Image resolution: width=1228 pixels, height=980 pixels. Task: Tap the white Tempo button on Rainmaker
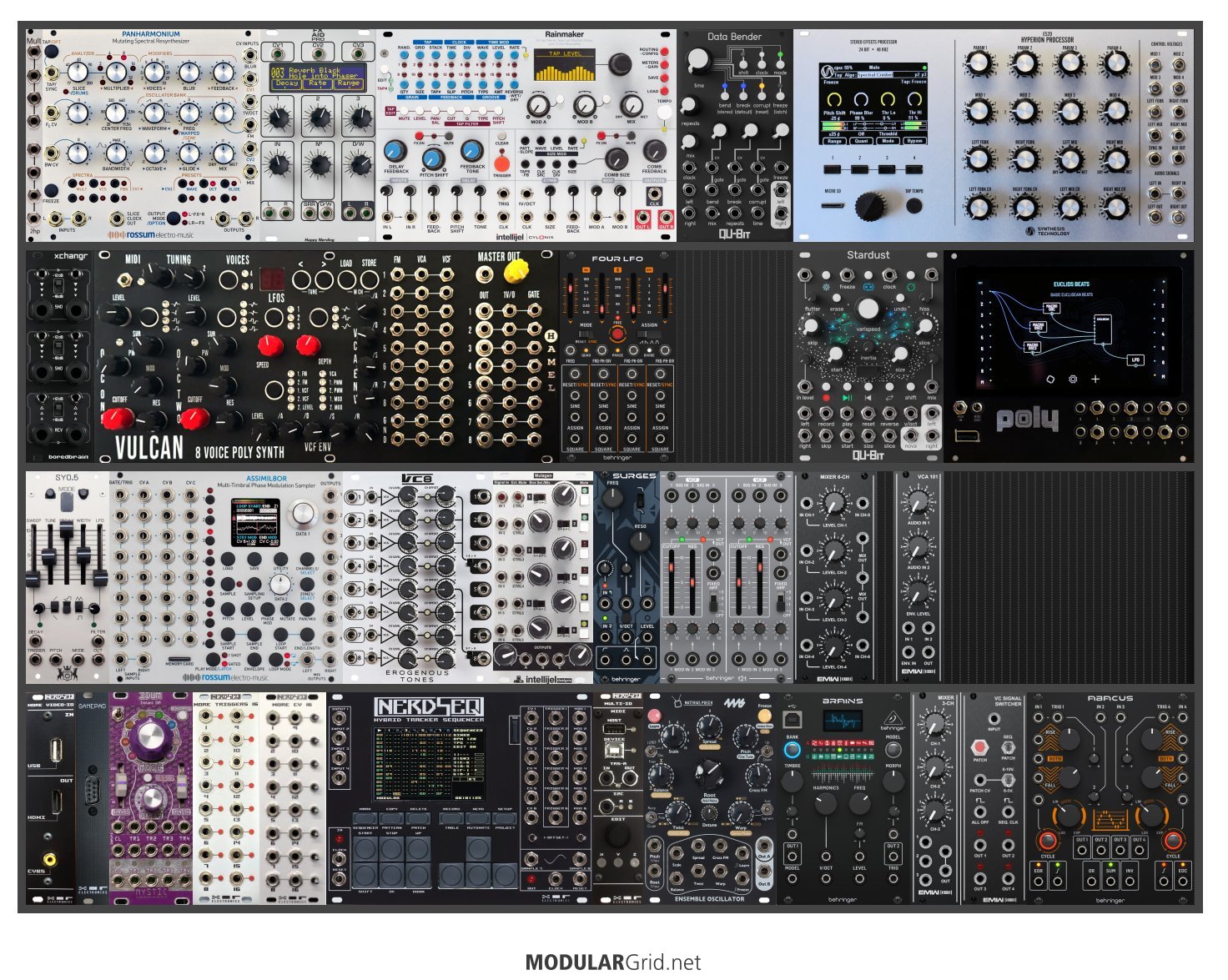pyautogui.click(x=665, y=111)
